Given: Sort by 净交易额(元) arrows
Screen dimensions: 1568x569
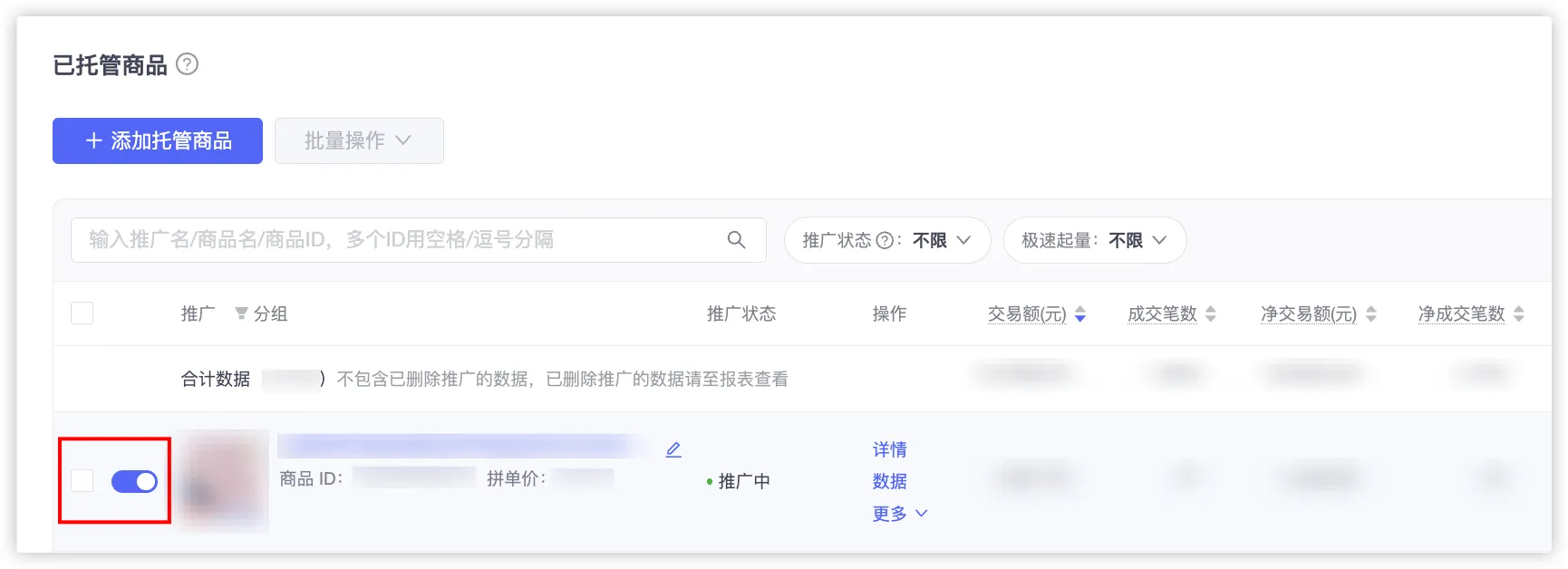Looking at the screenshot, I should pos(1371,314).
